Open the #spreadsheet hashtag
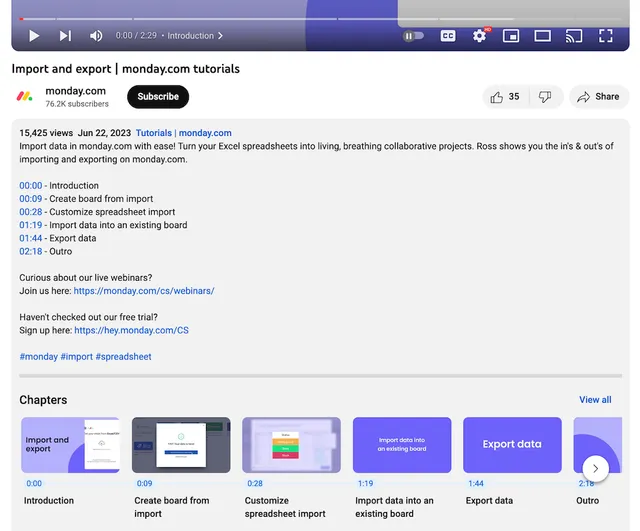The width and height of the screenshot is (640, 531). coord(124,357)
